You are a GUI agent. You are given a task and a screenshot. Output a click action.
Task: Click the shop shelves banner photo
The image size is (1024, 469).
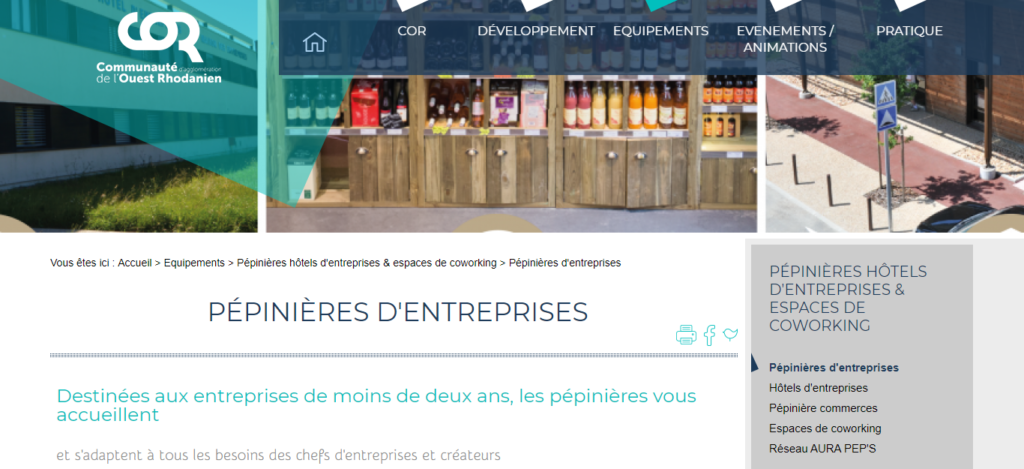511,154
